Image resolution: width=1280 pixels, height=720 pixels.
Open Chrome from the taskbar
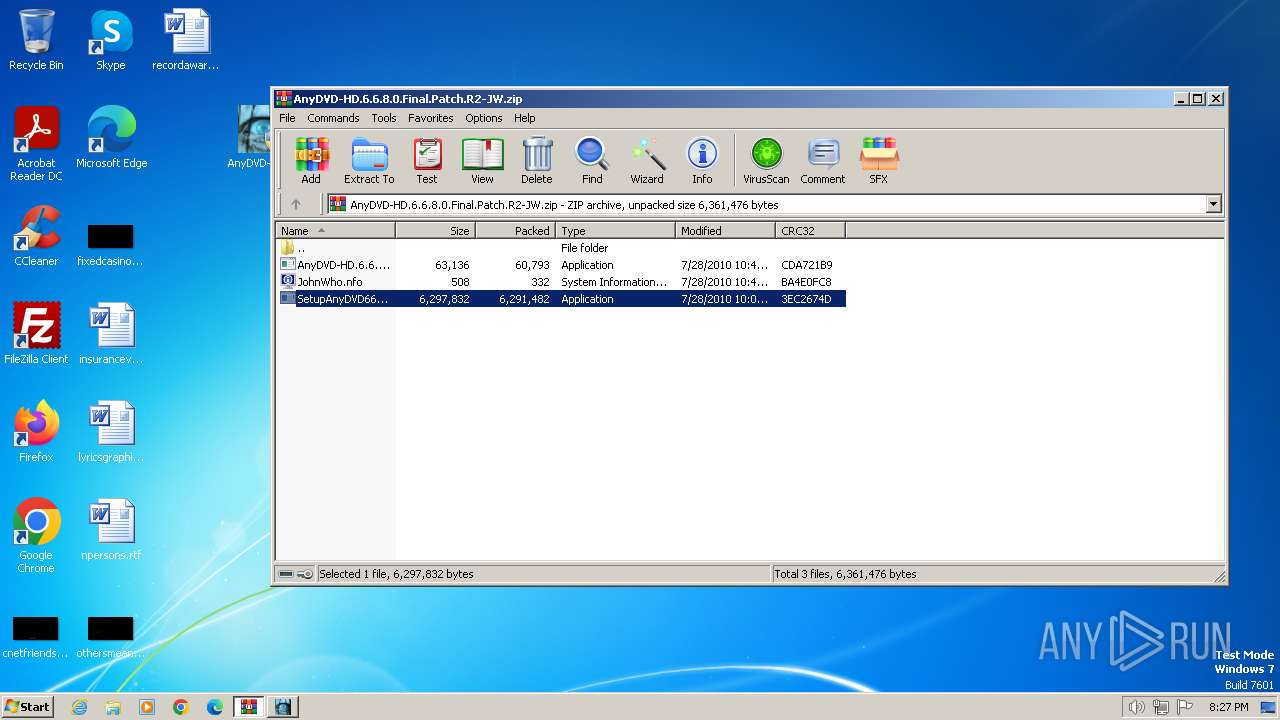click(x=181, y=707)
